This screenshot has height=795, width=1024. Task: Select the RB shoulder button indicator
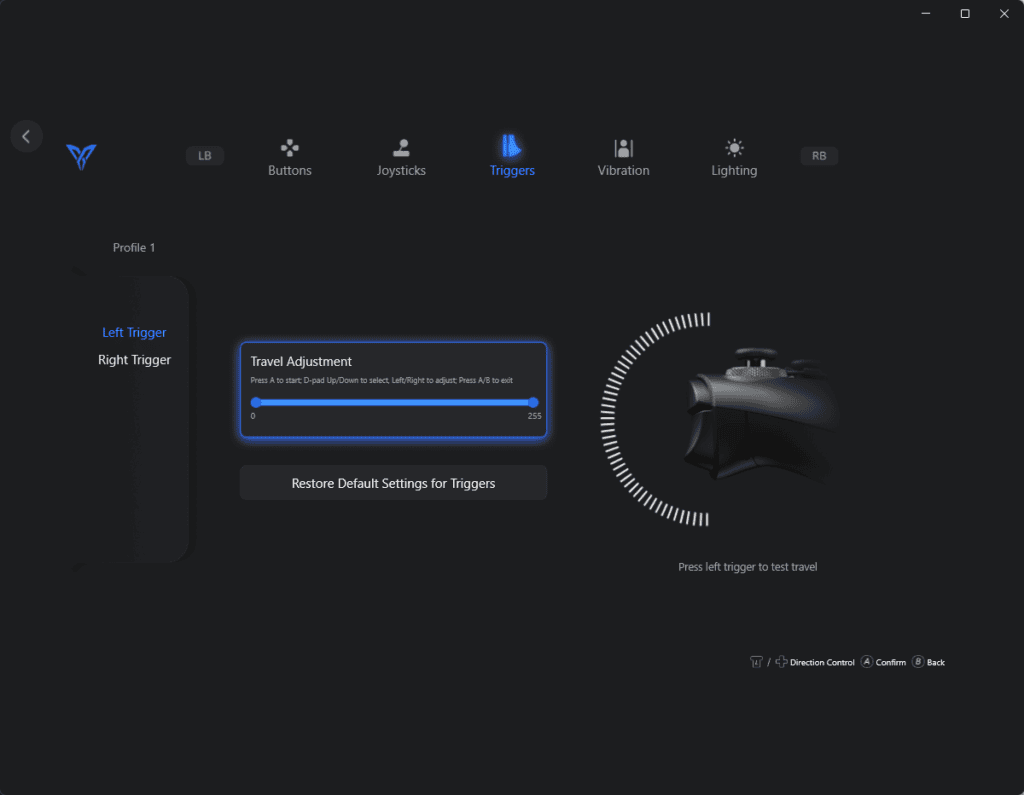(x=819, y=155)
